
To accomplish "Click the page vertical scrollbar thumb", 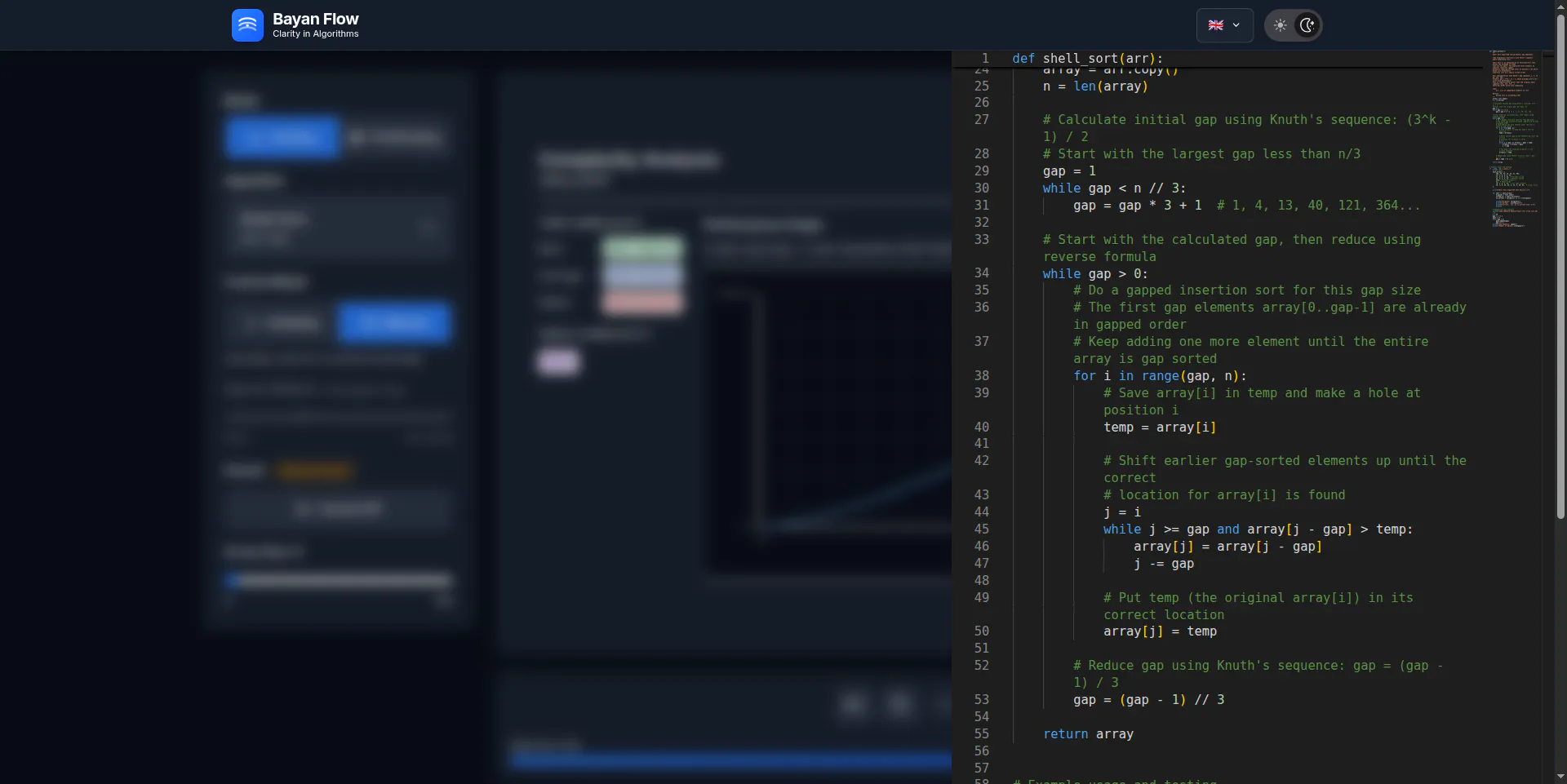I will coord(1560,266).
